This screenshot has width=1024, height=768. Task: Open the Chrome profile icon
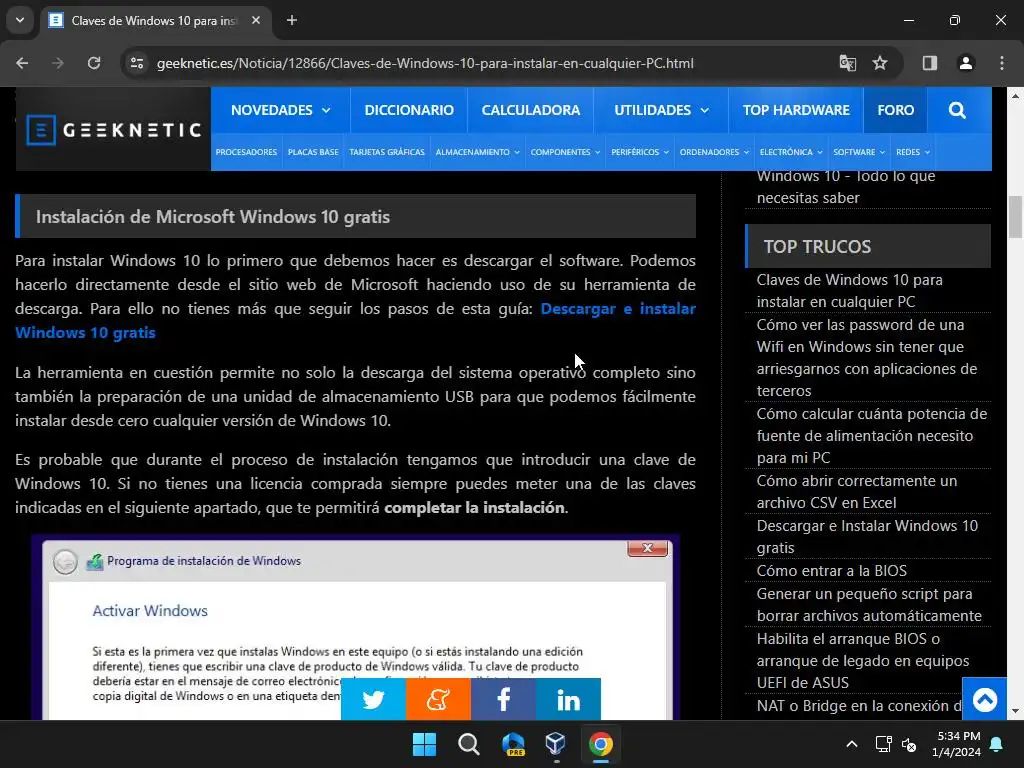(x=966, y=63)
